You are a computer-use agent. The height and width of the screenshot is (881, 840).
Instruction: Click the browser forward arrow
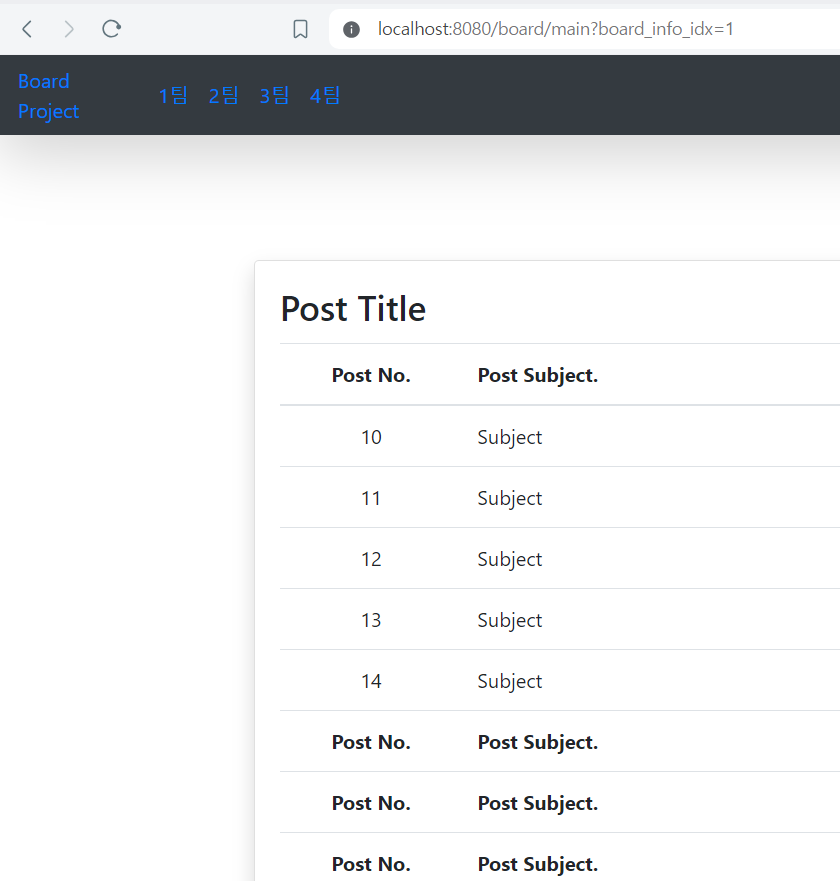point(69,29)
